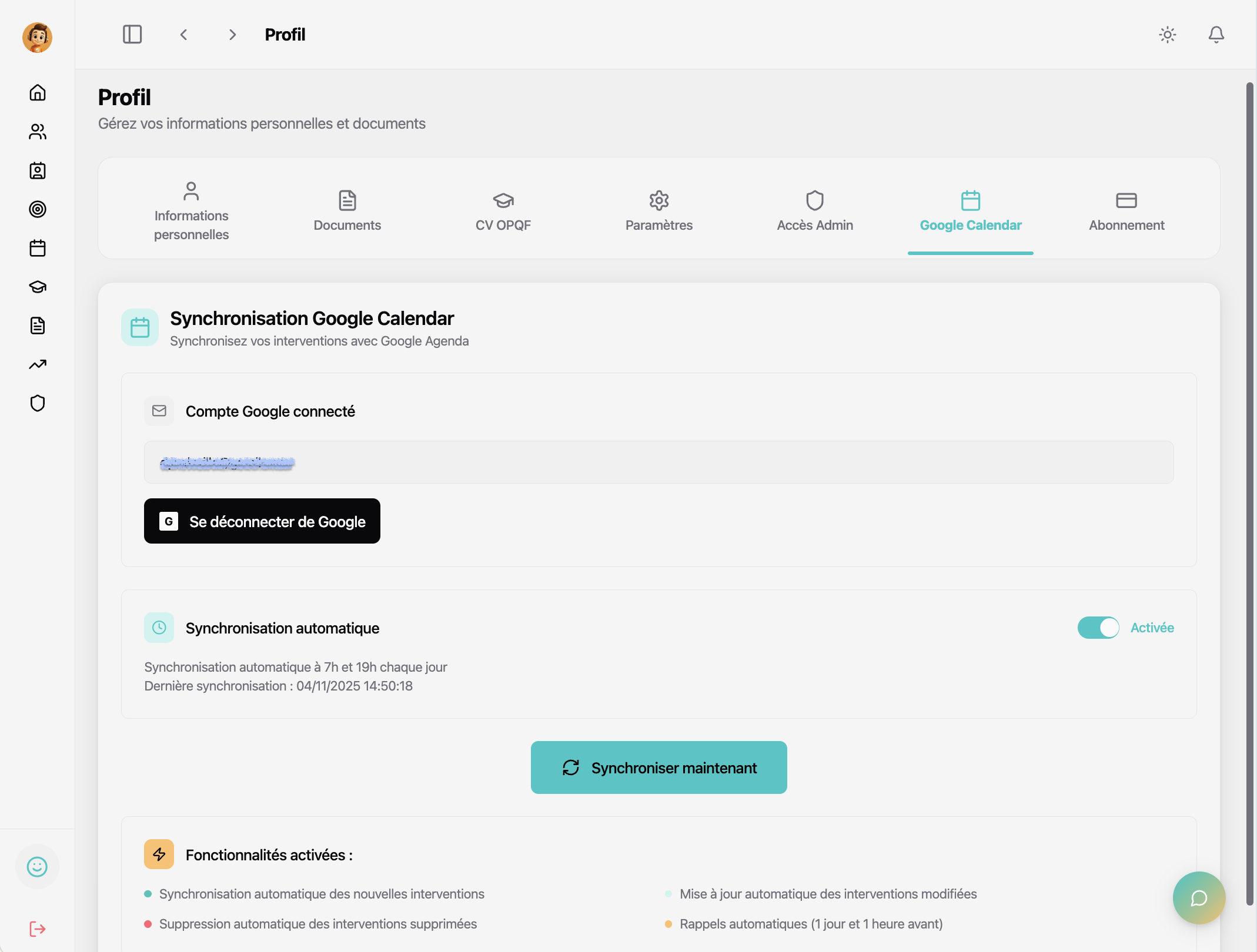
Task: Select the formations (graduation cap) sidebar icon
Action: click(37, 287)
